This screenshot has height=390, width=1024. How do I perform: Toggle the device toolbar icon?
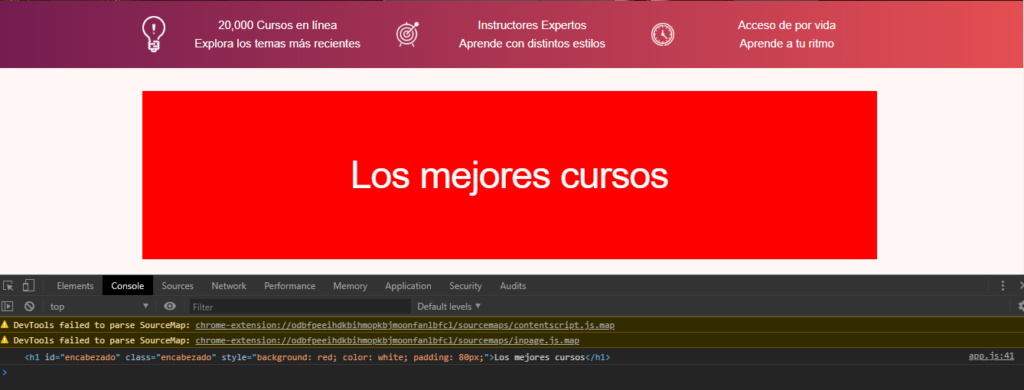(x=28, y=285)
